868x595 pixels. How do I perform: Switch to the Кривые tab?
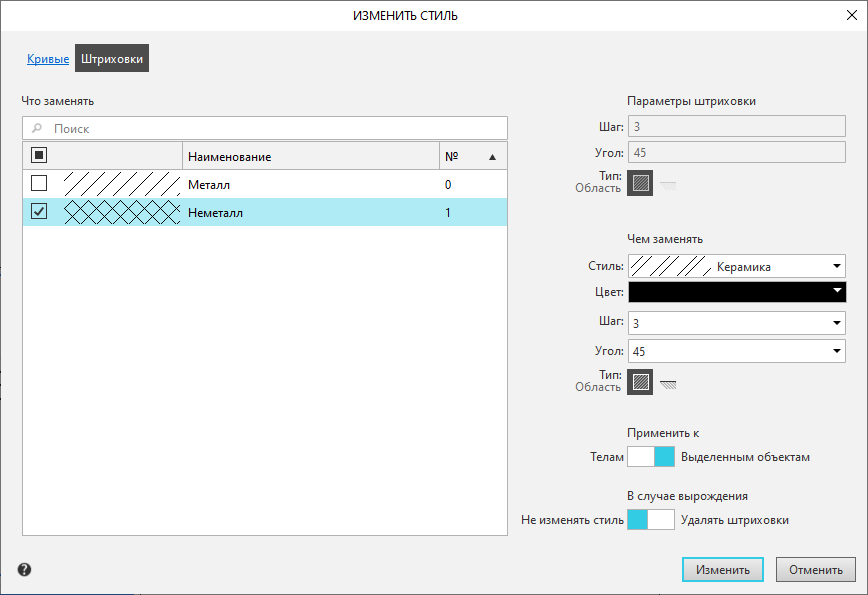tap(48, 60)
